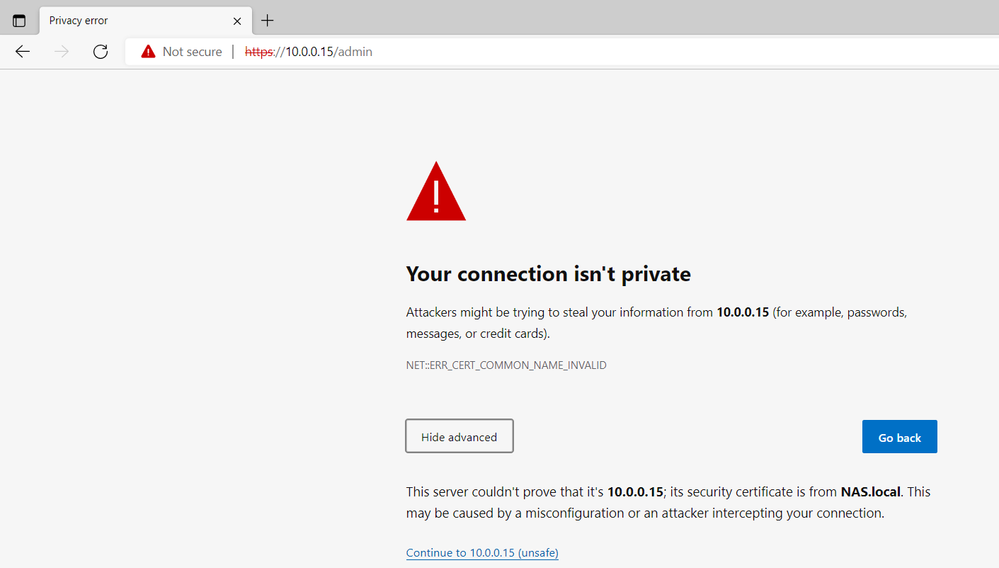Select the Privacy error tab
The width and height of the screenshot is (999, 568).
click(x=130, y=21)
